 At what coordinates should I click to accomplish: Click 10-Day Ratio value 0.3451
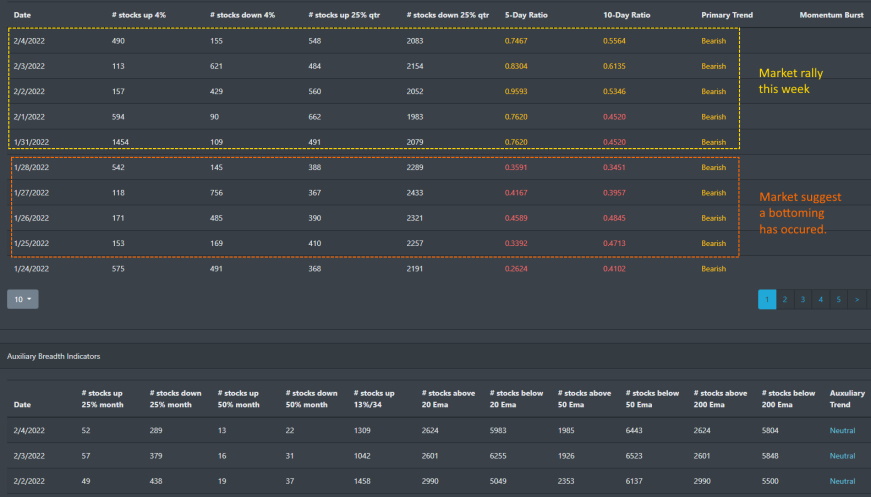pyautogui.click(x=614, y=167)
